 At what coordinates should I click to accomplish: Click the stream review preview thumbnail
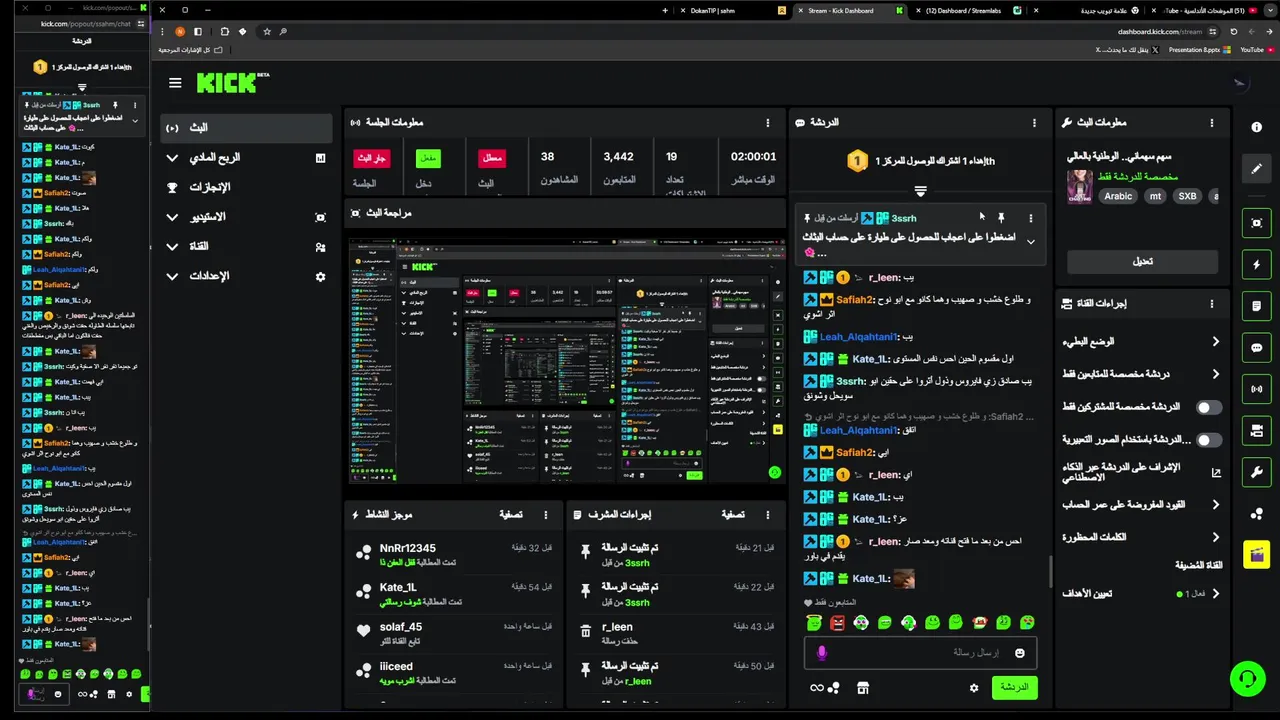[565, 361]
